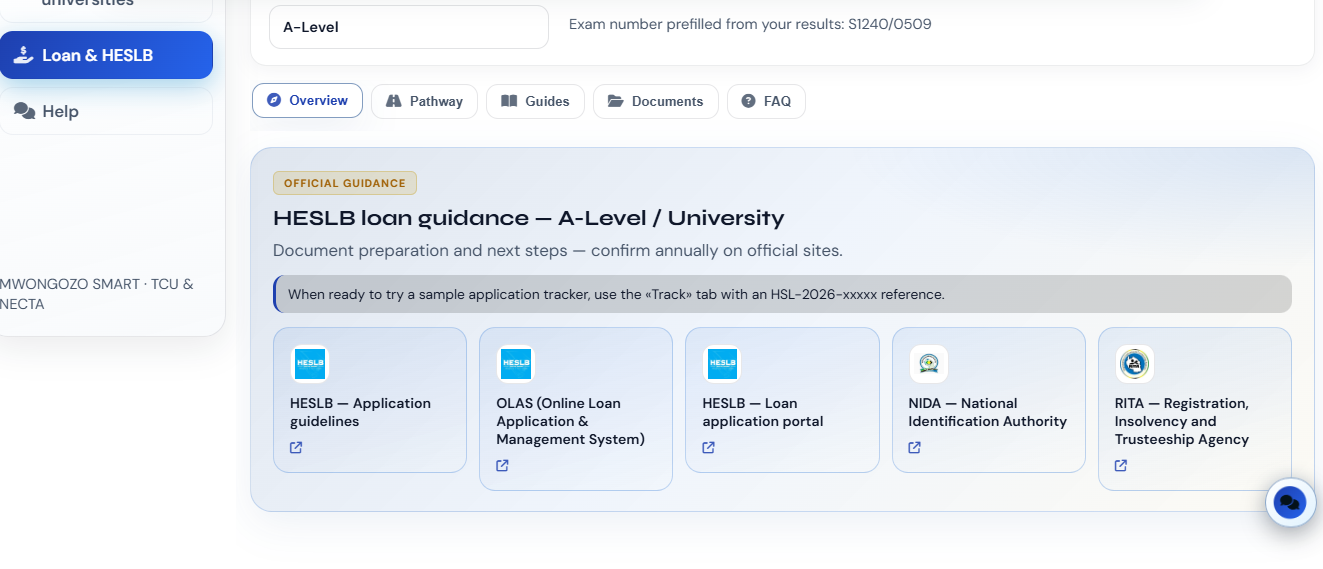Switch to the FAQ tab

tap(766, 101)
